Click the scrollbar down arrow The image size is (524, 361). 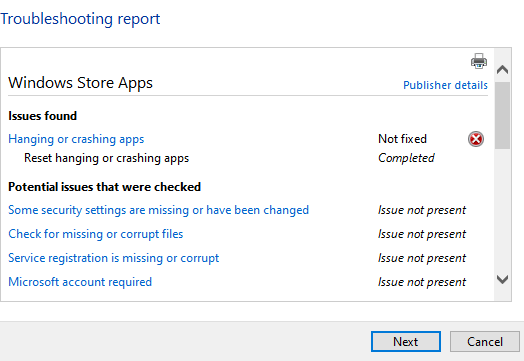(x=502, y=279)
